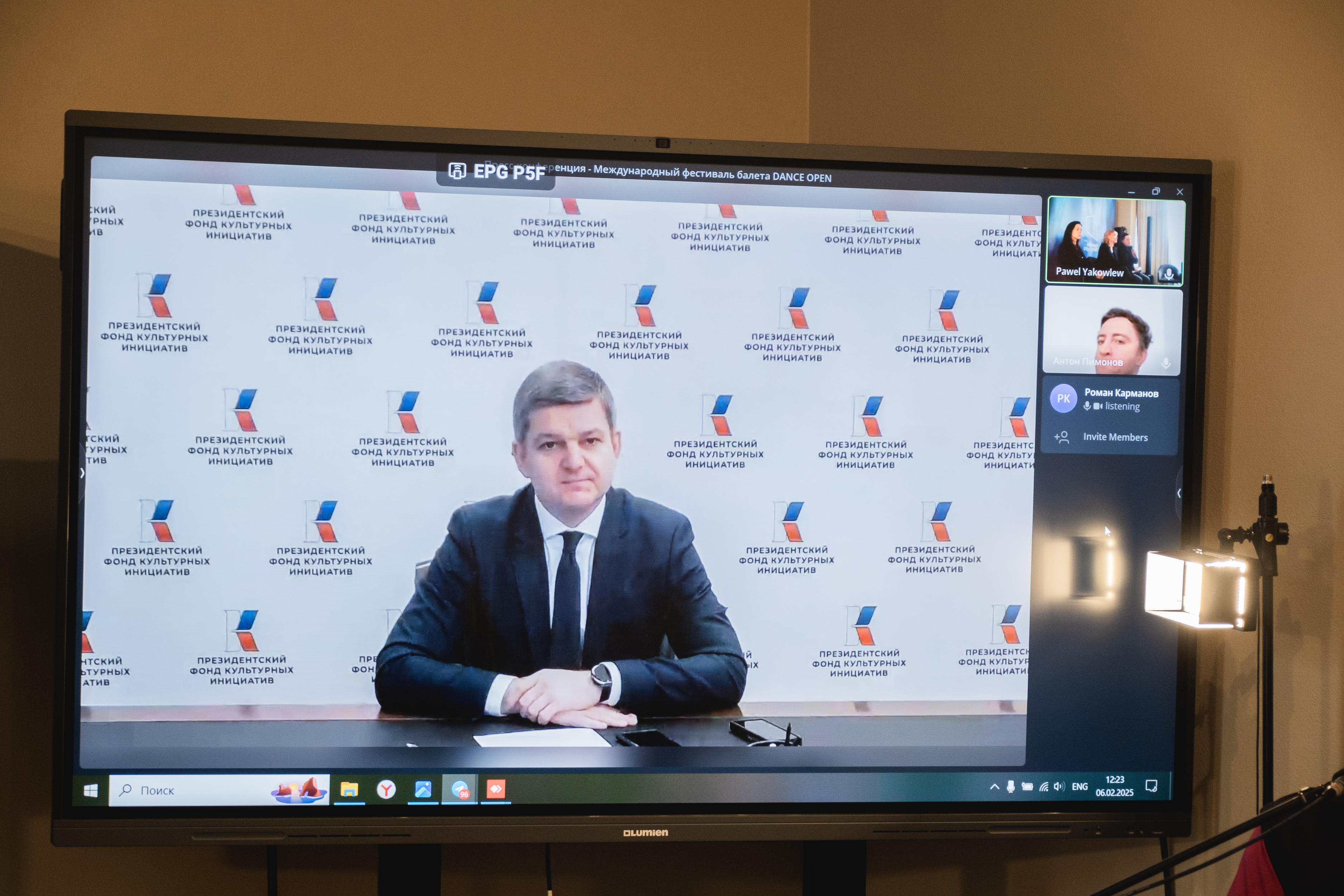Open the Wi-Fi network tray icon

tap(1043, 786)
